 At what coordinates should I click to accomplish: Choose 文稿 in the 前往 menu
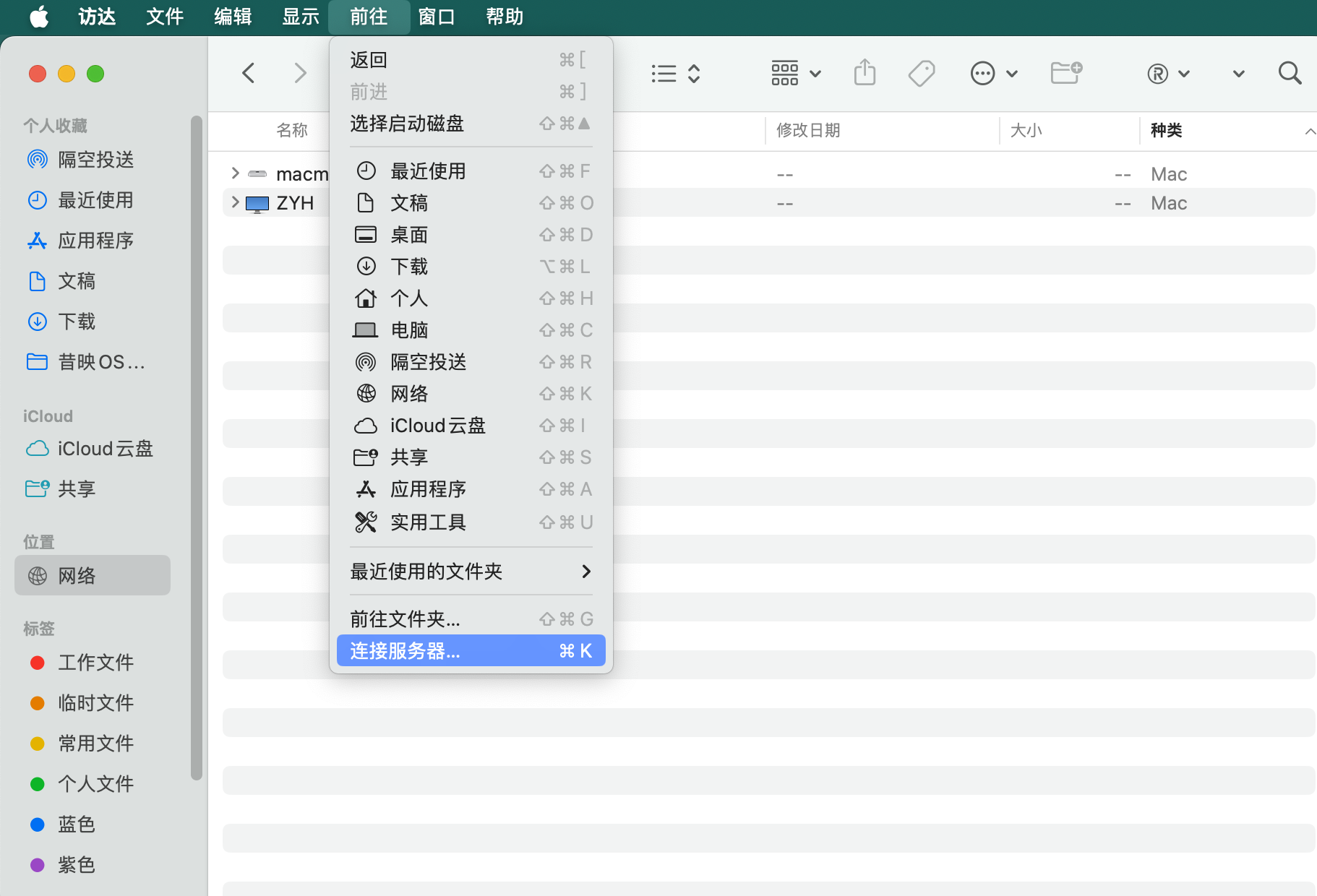pos(471,203)
